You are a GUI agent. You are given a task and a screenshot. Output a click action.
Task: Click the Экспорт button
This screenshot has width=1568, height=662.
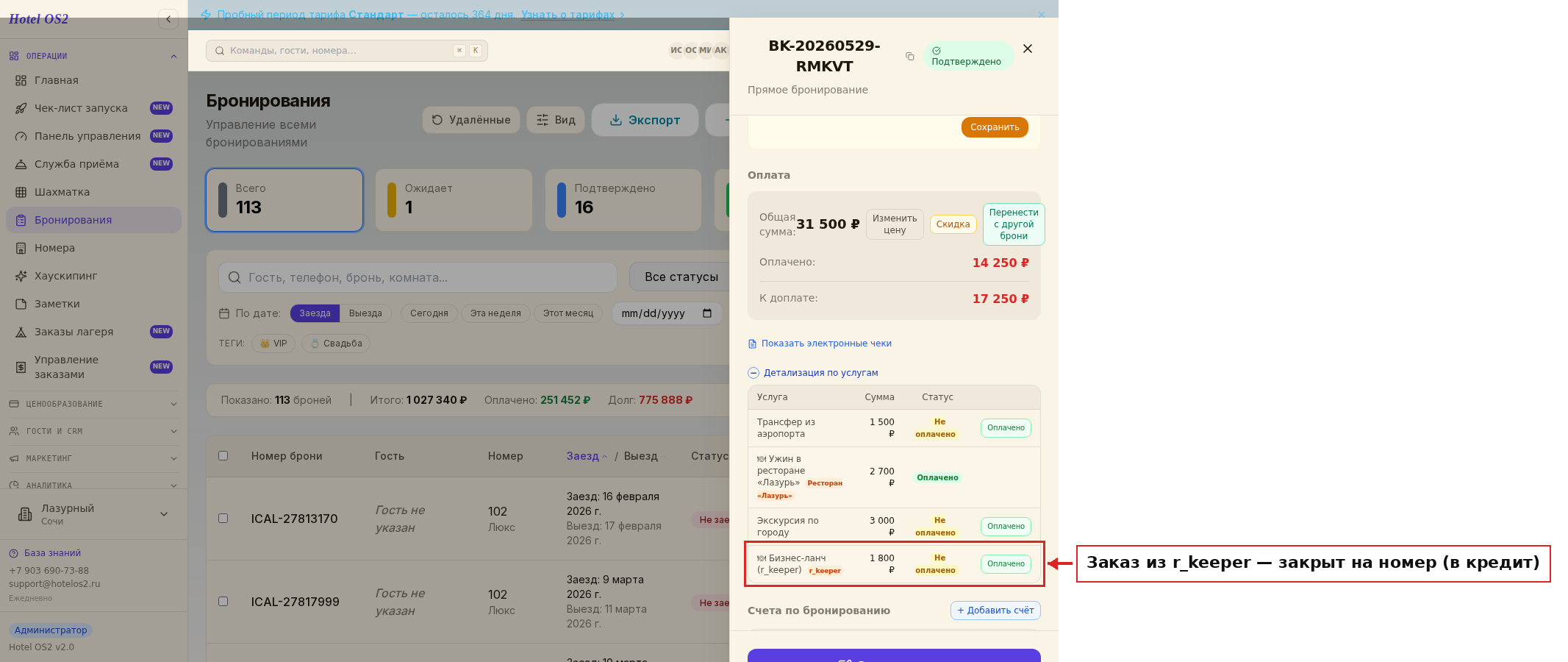[x=645, y=120]
